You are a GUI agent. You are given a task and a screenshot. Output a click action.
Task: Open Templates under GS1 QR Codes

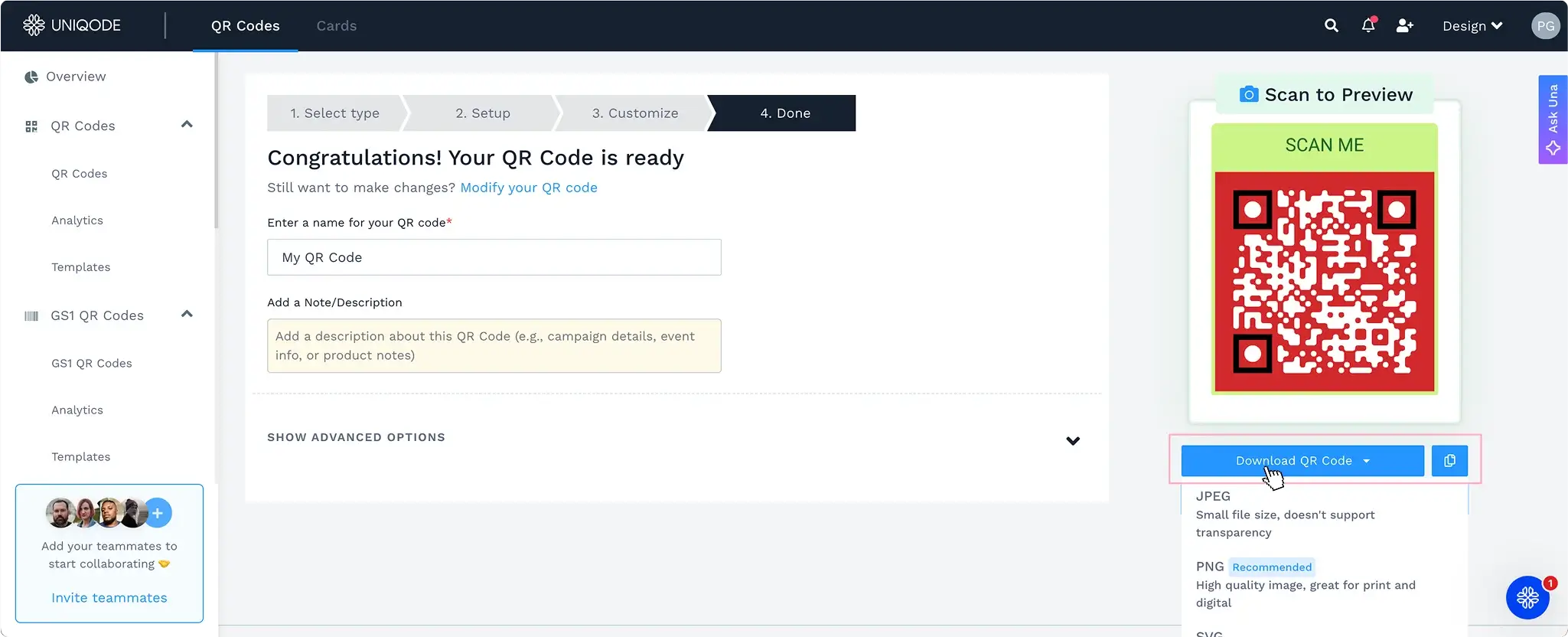[81, 457]
